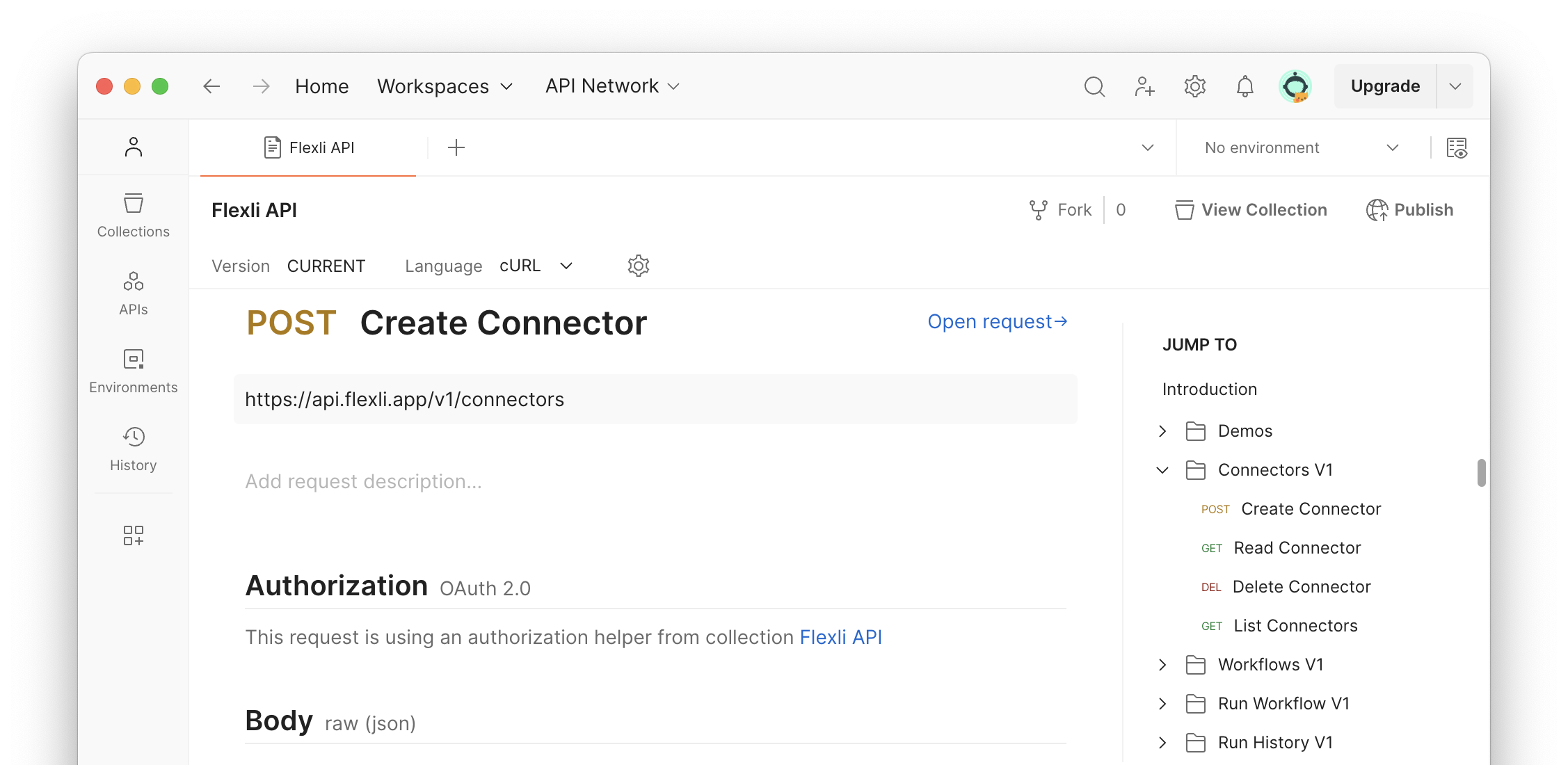The image size is (1568, 765).
Task: Fork the Flexli API collection
Action: [1061, 210]
